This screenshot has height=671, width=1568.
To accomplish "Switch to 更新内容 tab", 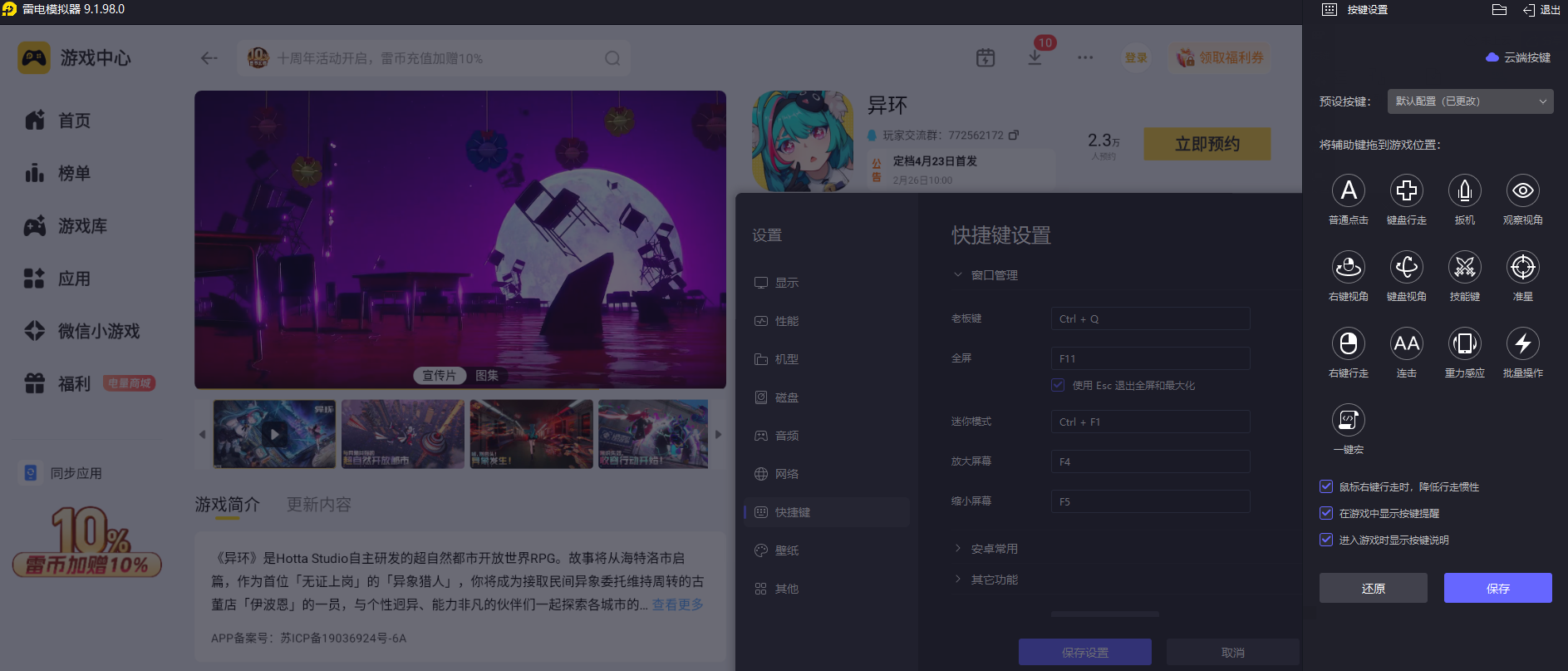I will [319, 505].
